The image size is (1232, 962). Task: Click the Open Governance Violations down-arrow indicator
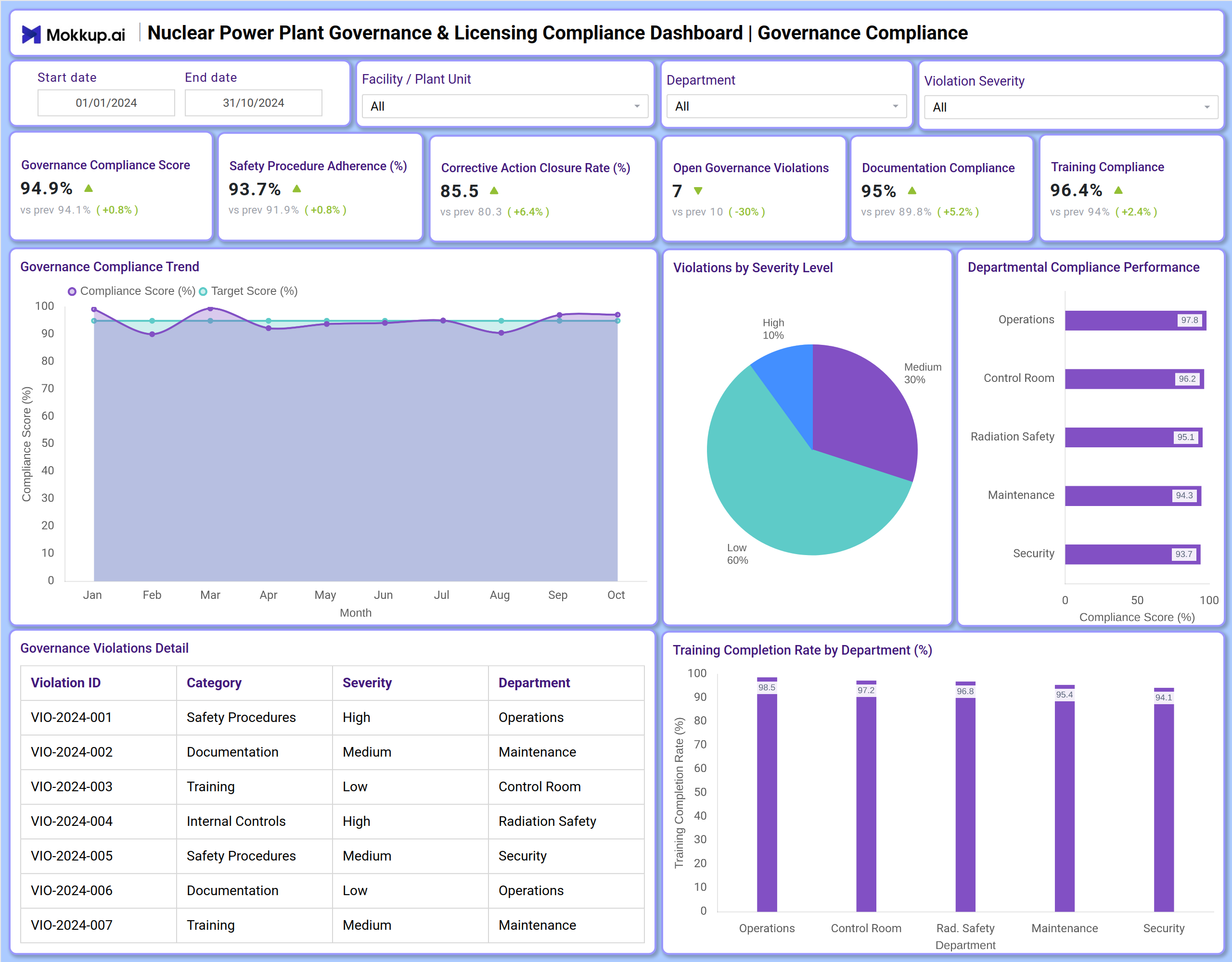click(698, 191)
